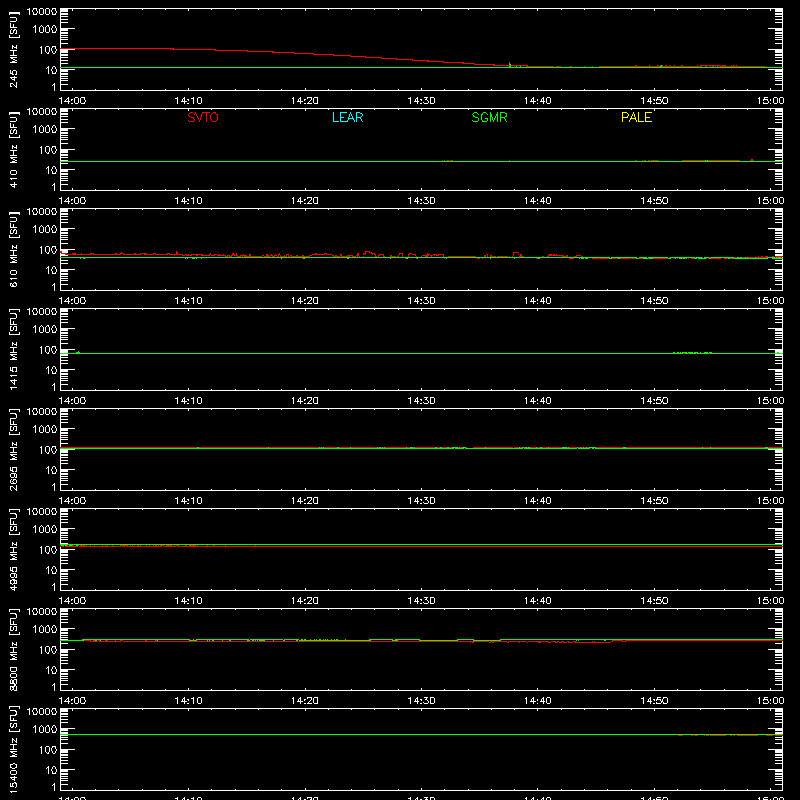Click 14:50 below the 410 MHz plot
The height and width of the screenshot is (800, 800).
[654, 201]
